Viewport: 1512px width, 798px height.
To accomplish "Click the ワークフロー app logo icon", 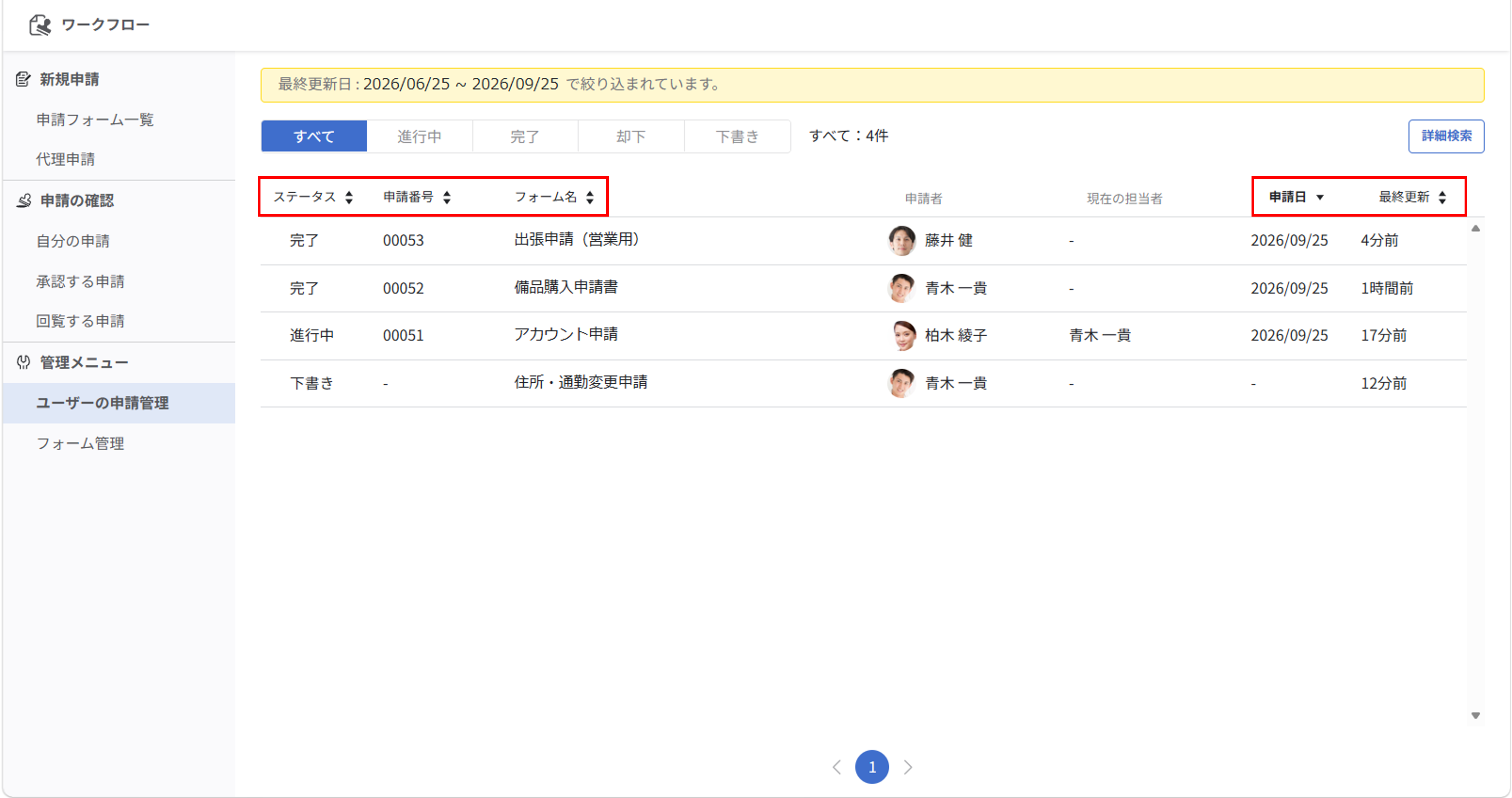I will tap(40, 25).
